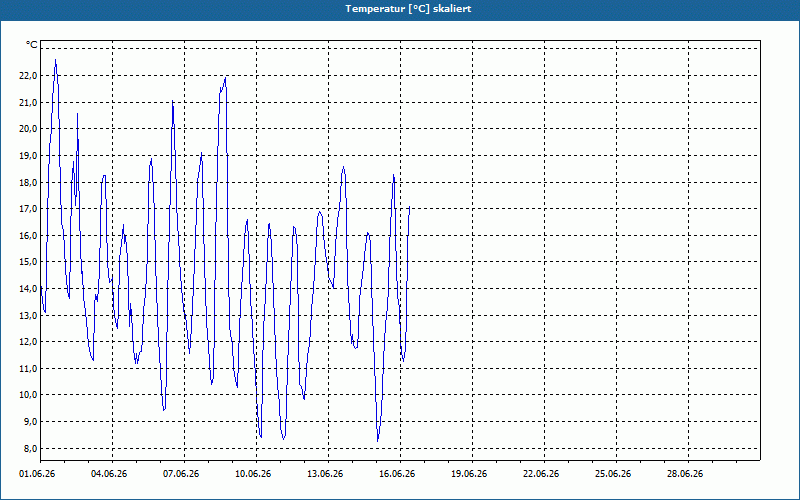Click the 14,0 y-axis label
This screenshot has width=800, height=500.
click(28, 289)
